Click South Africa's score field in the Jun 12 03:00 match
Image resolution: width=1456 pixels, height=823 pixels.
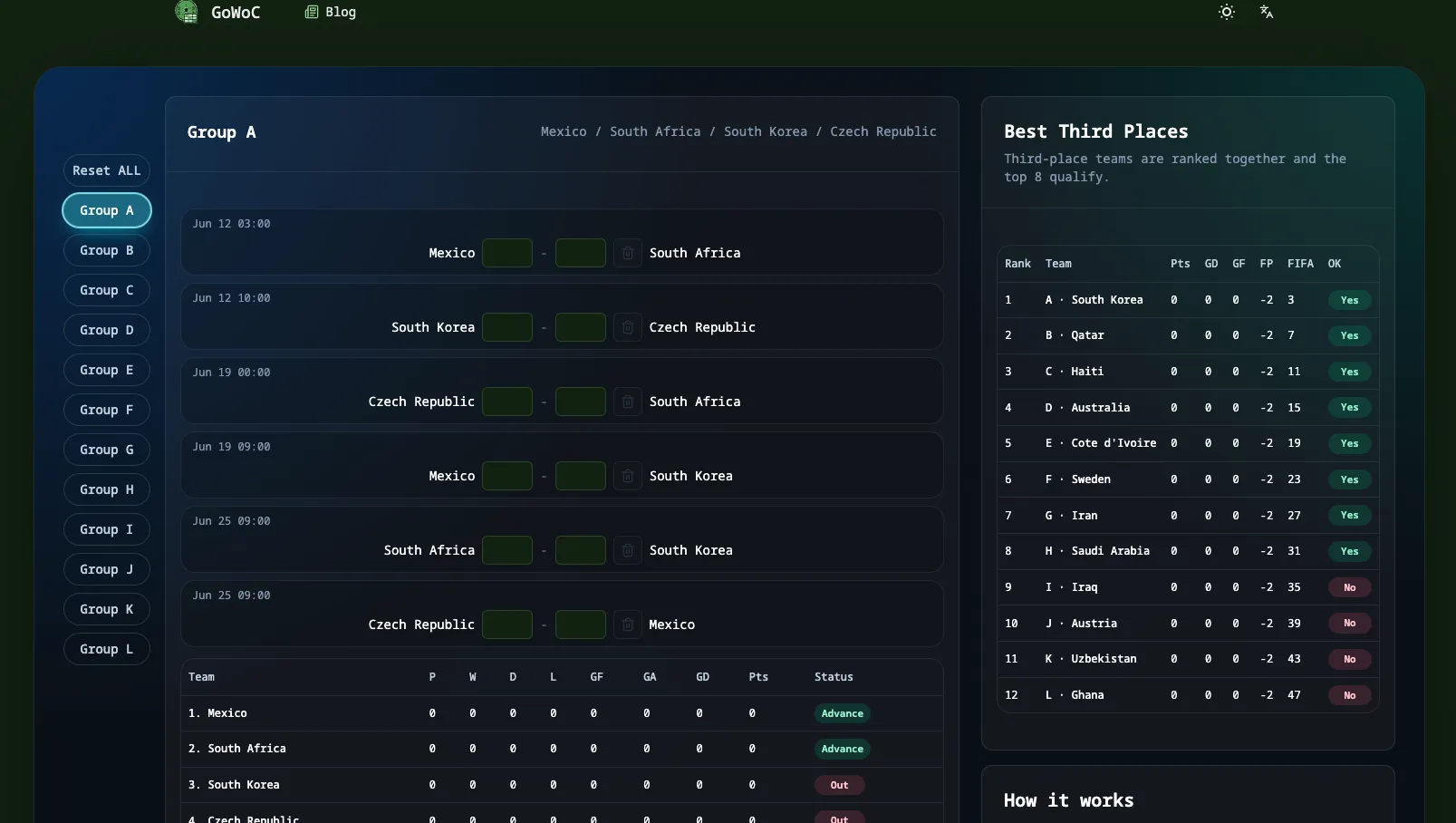tap(580, 253)
